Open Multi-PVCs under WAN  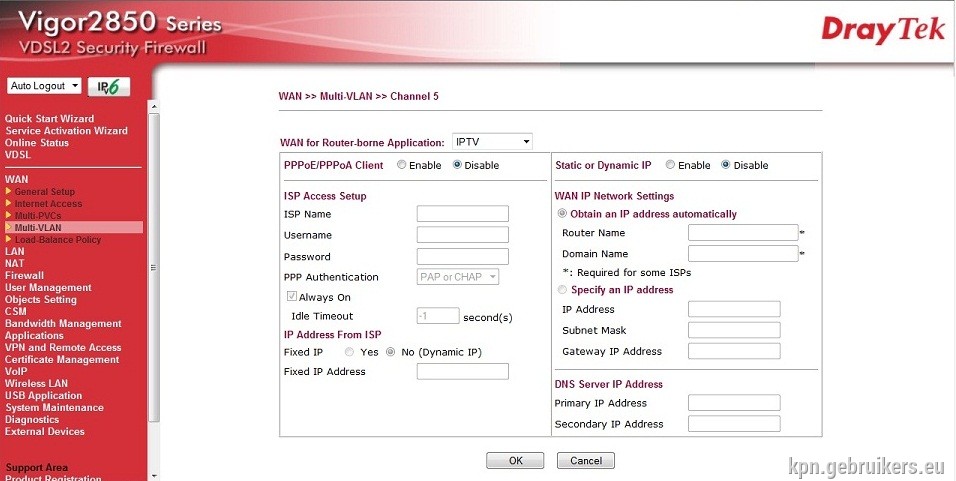point(38,215)
